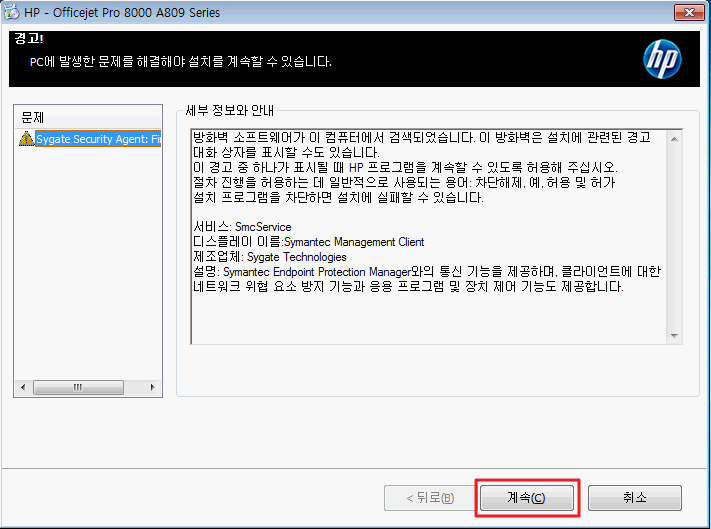Click the warning icon beside Sygate Security Agent
The width and height of the screenshot is (711, 529).
tap(26, 139)
